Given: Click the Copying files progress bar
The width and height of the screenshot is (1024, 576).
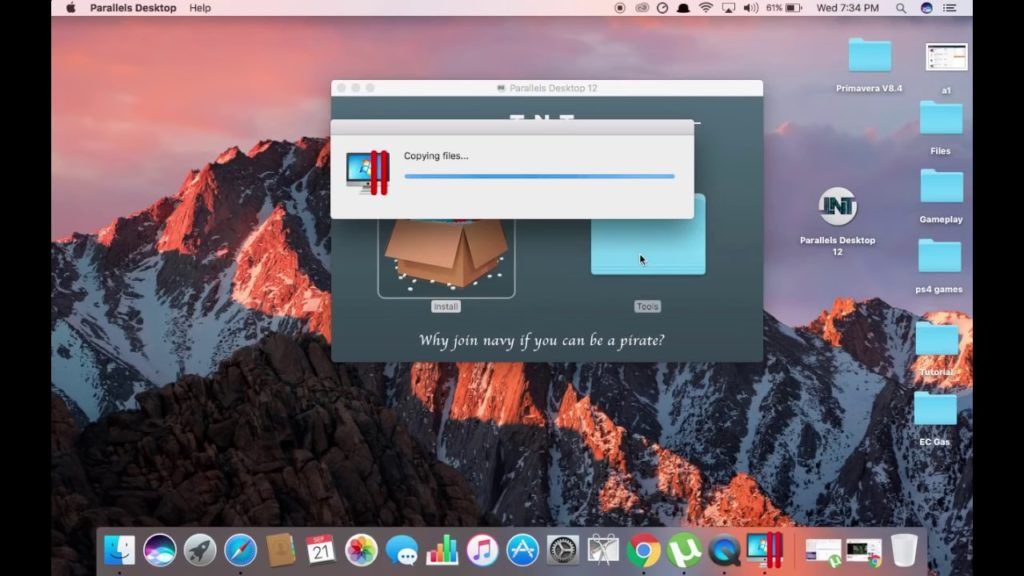Looking at the screenshot, I should coord(539,176).
